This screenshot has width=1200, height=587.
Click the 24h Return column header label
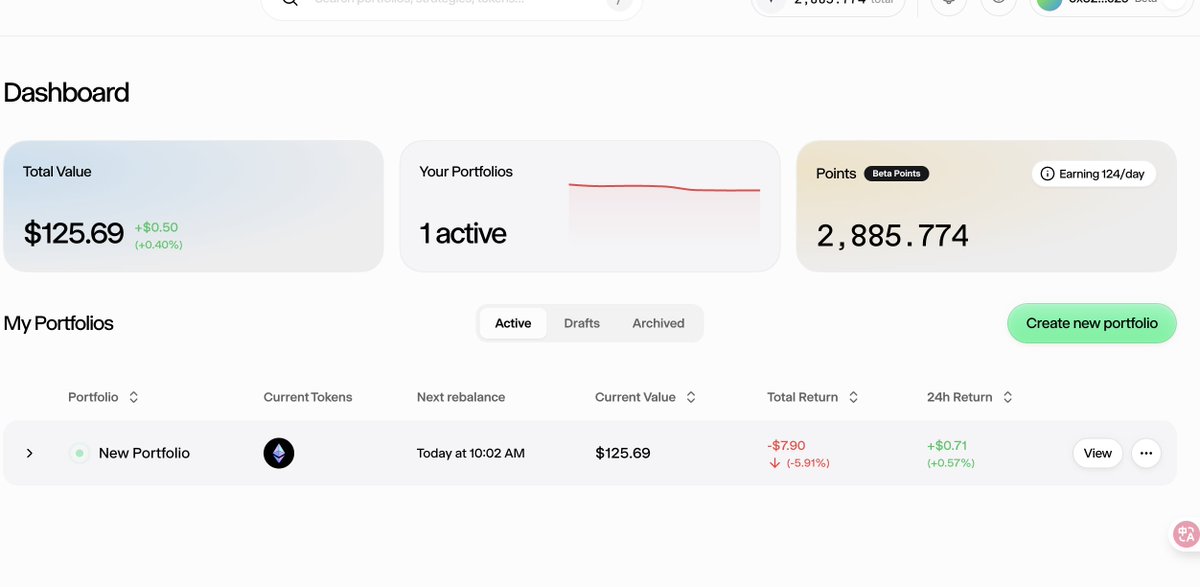[x=959, y=397]
